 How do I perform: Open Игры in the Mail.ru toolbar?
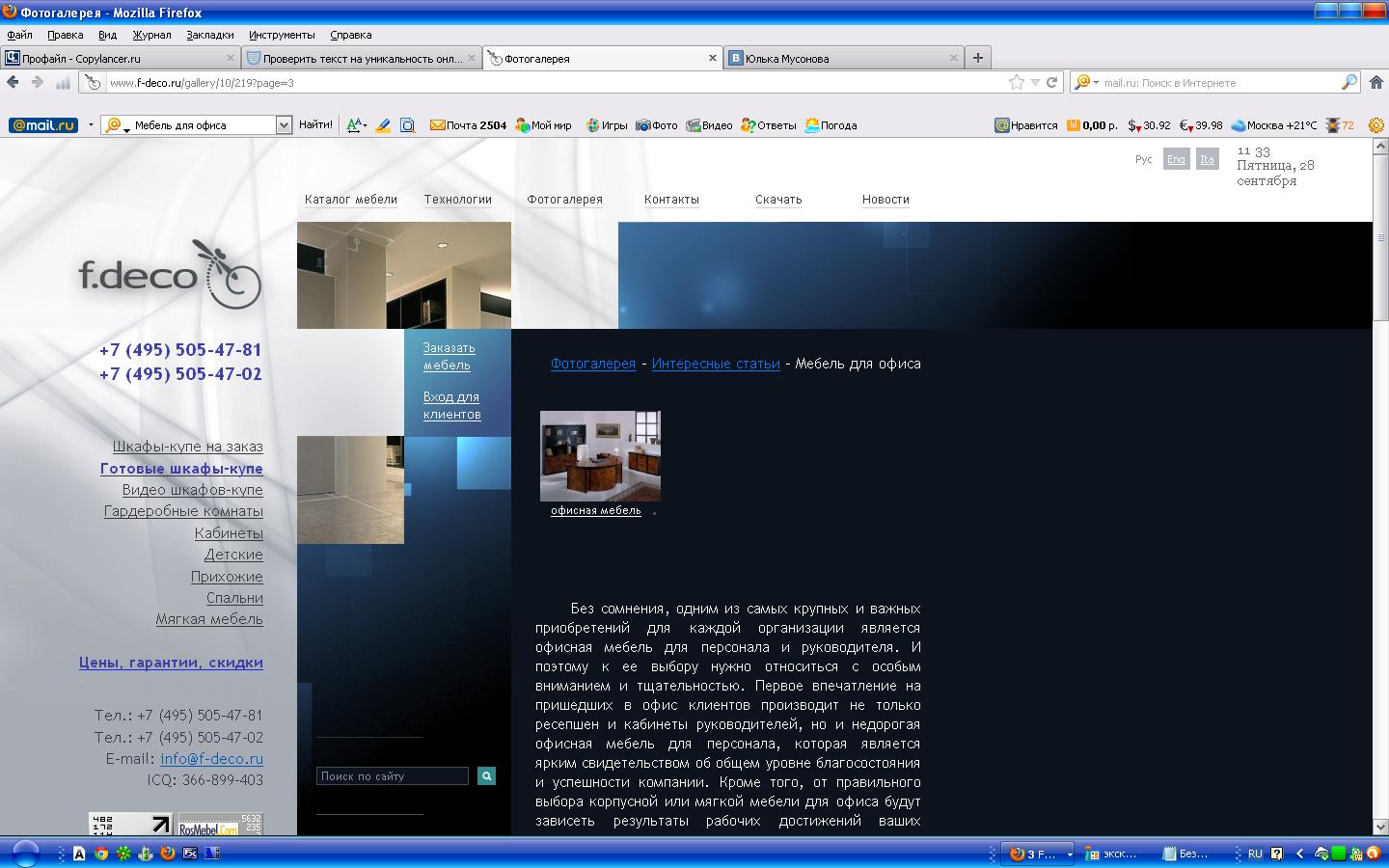pos(607,125)
